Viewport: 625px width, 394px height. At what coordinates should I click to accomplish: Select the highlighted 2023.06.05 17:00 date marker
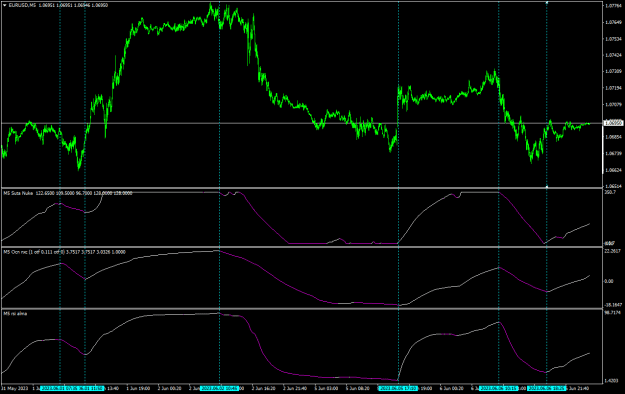coord(398,388)
